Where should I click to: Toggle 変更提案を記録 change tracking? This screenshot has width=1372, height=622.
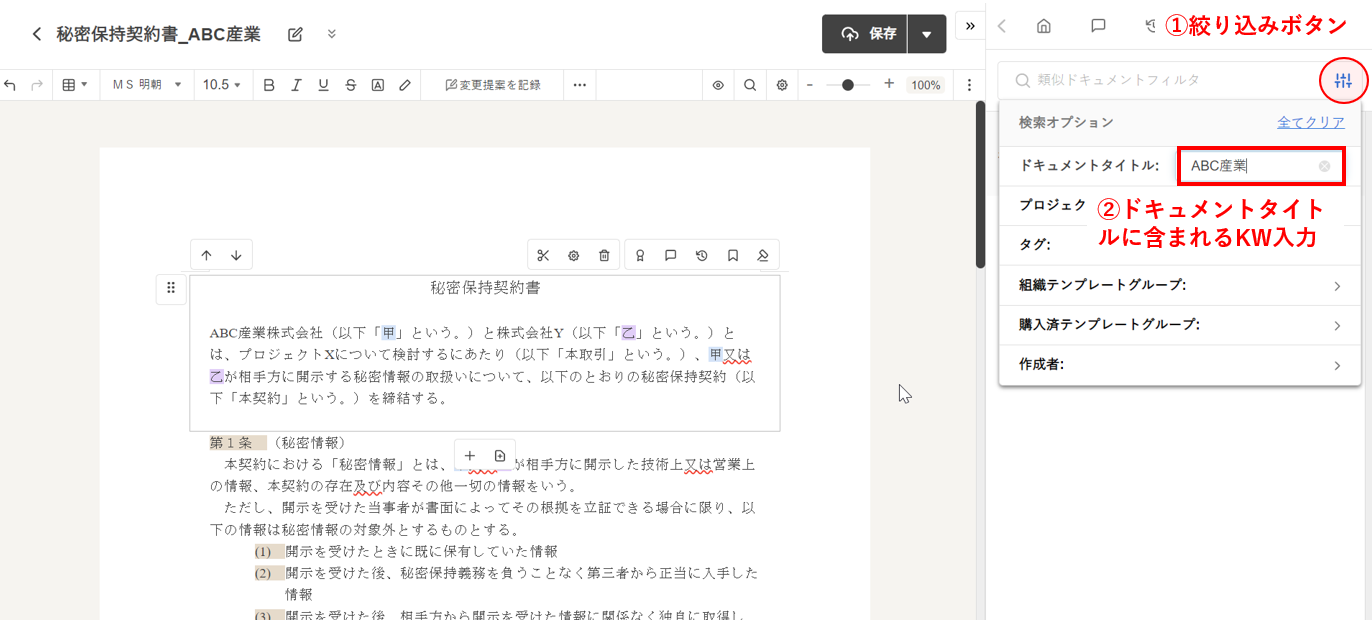(x=492, y=85)
